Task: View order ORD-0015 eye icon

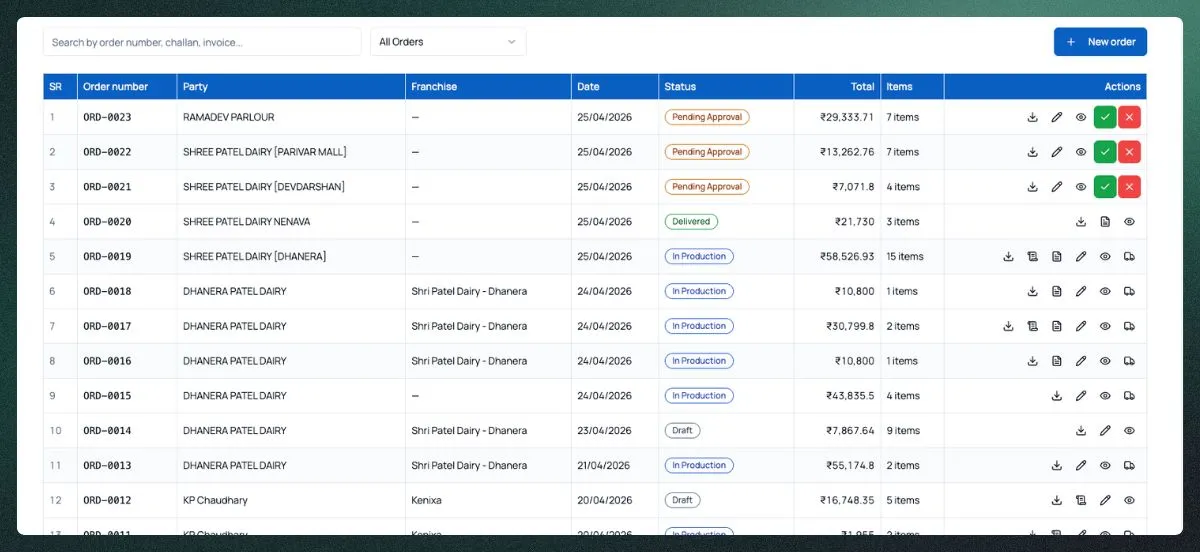Action: (1105, 396)
